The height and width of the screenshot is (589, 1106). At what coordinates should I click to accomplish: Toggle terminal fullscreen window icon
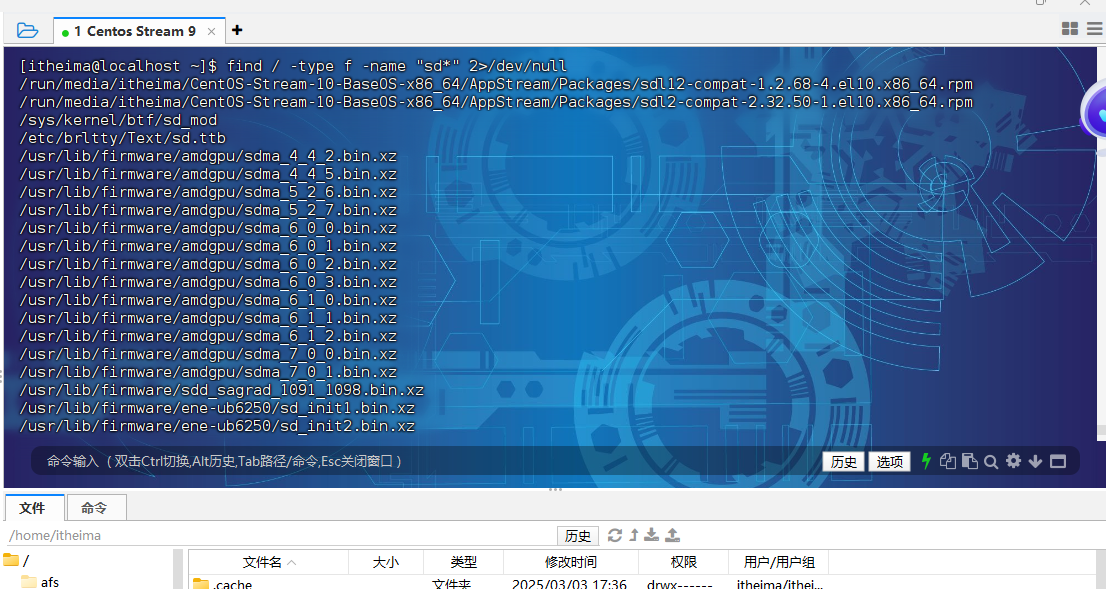[x=1057, y=461]
